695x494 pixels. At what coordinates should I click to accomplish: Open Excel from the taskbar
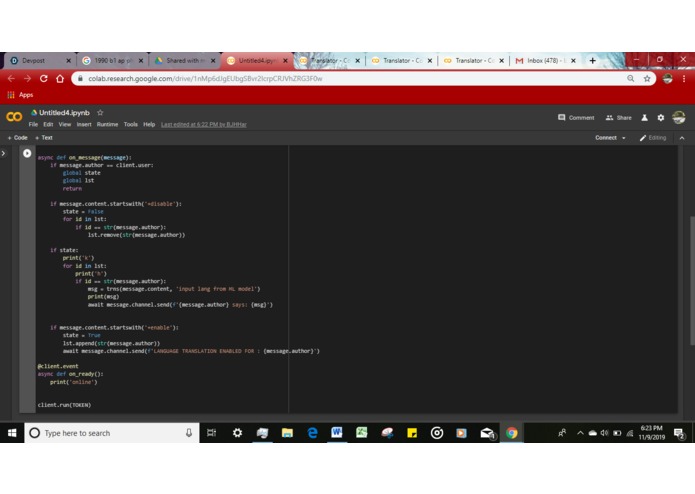click(x=362, y=432)
